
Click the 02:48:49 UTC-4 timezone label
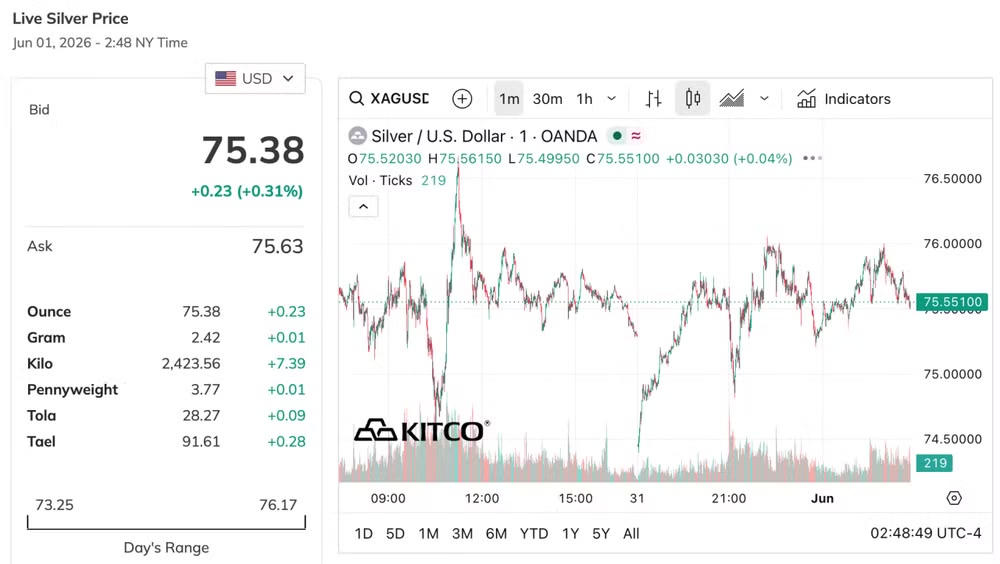pos(925,533)
